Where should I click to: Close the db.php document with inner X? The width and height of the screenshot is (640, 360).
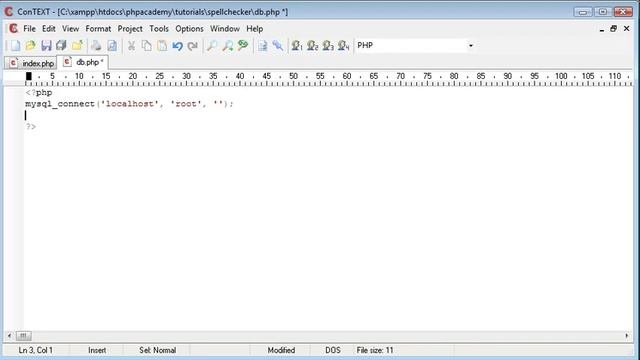coord(627,29)
